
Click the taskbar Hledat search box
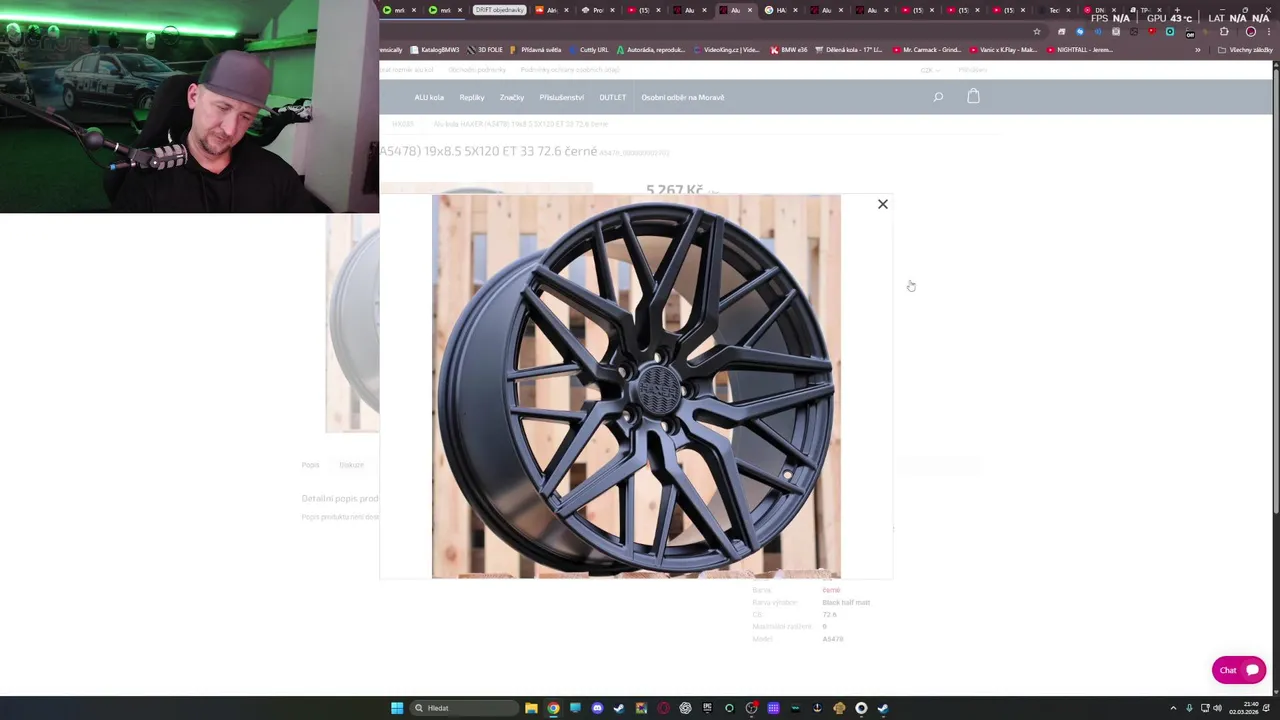tap(465, 708)
